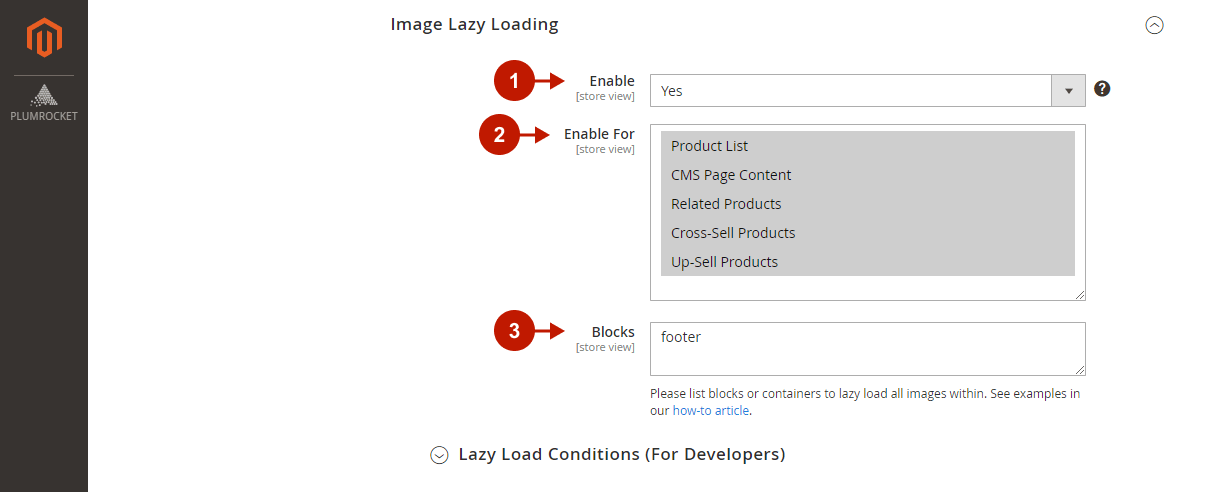Grab the Blocks textarea resize handle
Image resolution: width=1206 pixels, height=492 pixels.
1080,370
